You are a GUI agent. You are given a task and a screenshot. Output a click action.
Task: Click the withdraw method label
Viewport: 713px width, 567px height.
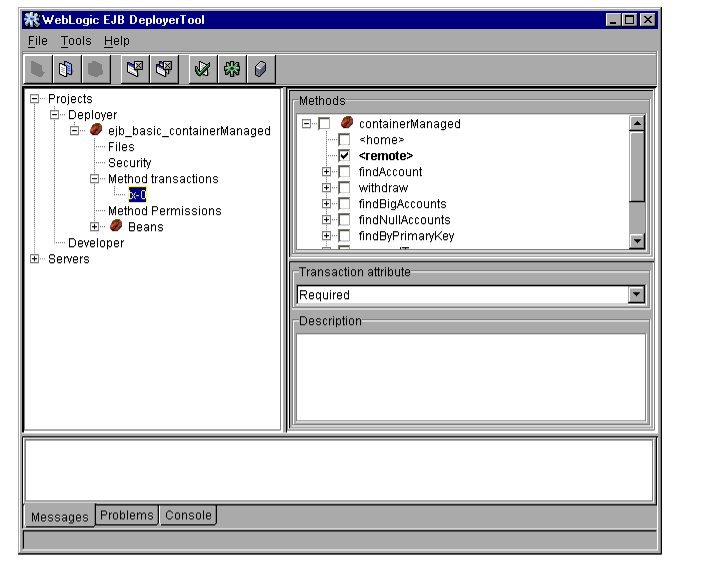click(x=383, y=188)
